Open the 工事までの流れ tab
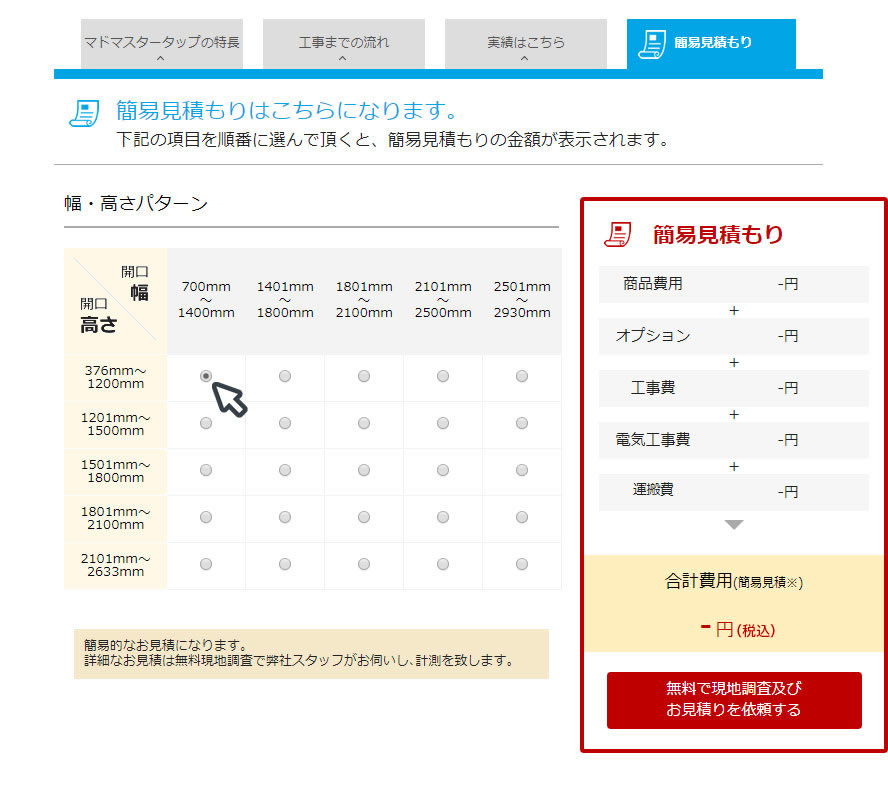The image size is (888, 788). point(343,43)
